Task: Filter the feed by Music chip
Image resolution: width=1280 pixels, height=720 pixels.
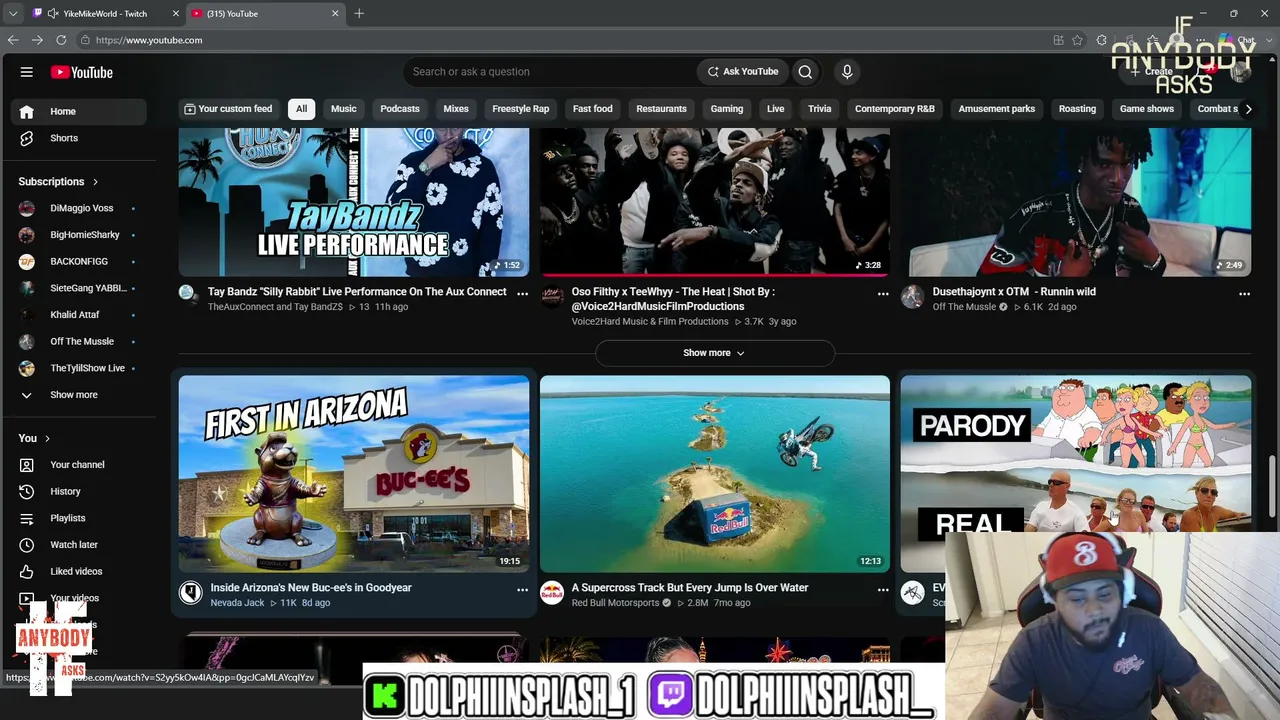Action: [x=344, y=109]
